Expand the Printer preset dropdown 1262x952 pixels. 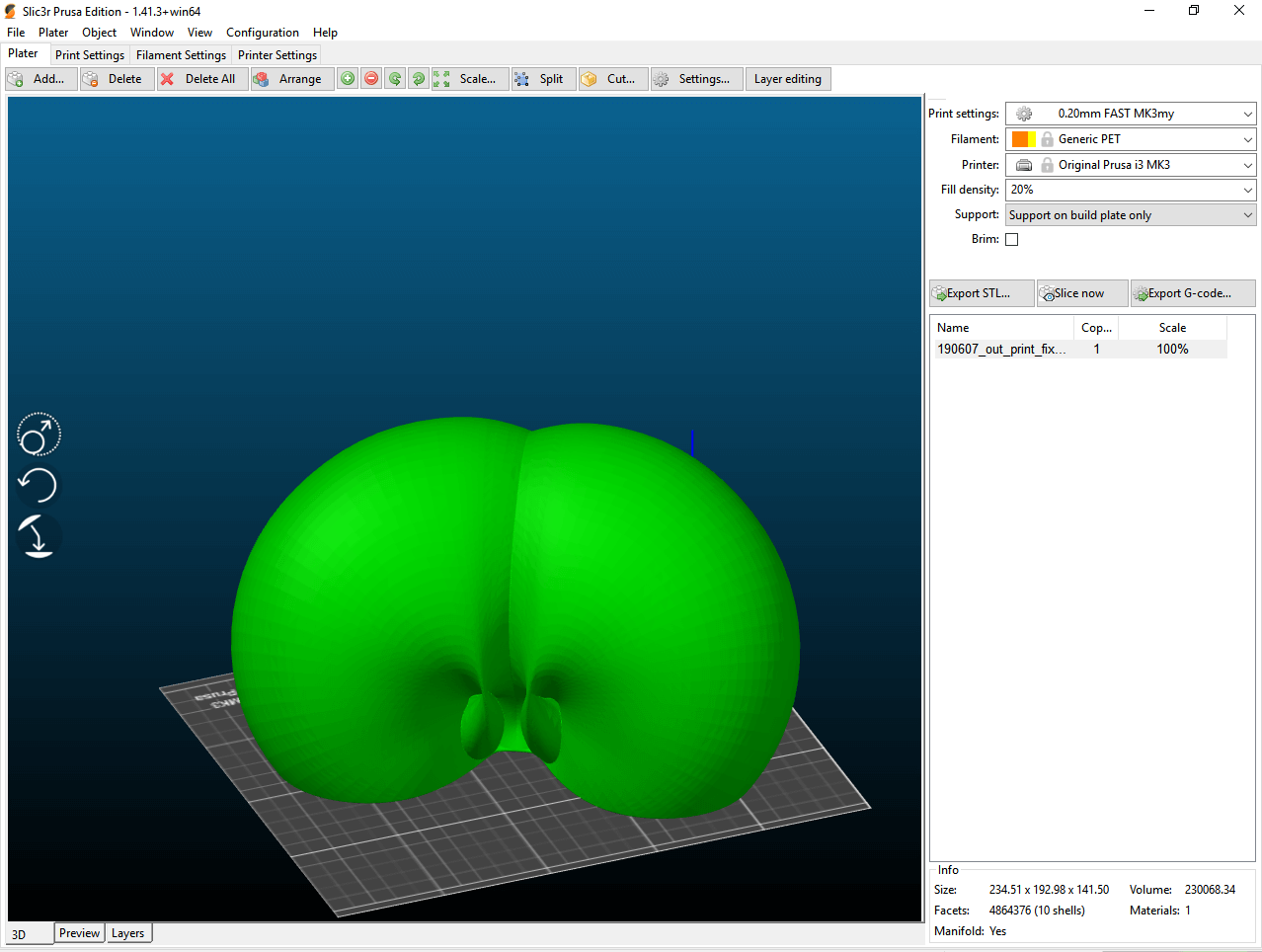click(1247, 165)
